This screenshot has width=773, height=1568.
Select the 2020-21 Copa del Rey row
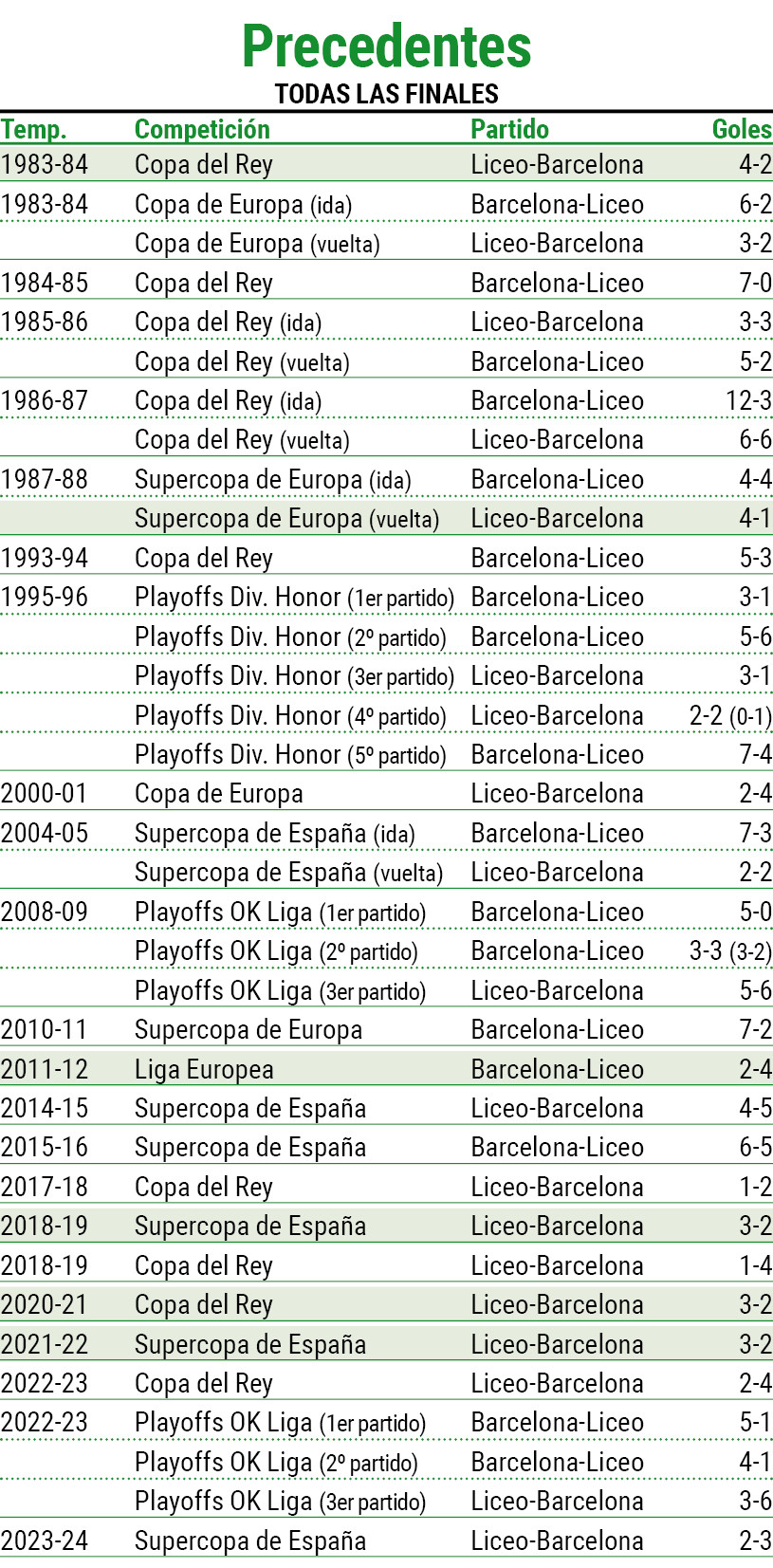tap(386, 1304)
